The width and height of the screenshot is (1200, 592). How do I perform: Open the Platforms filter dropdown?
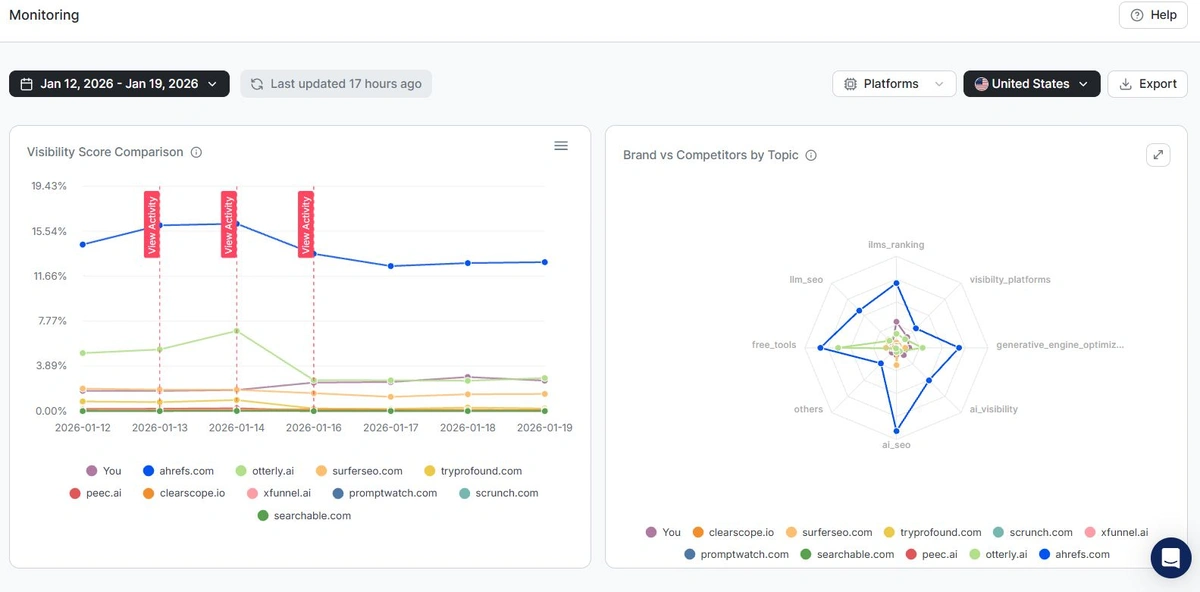(x=893, y=83)
